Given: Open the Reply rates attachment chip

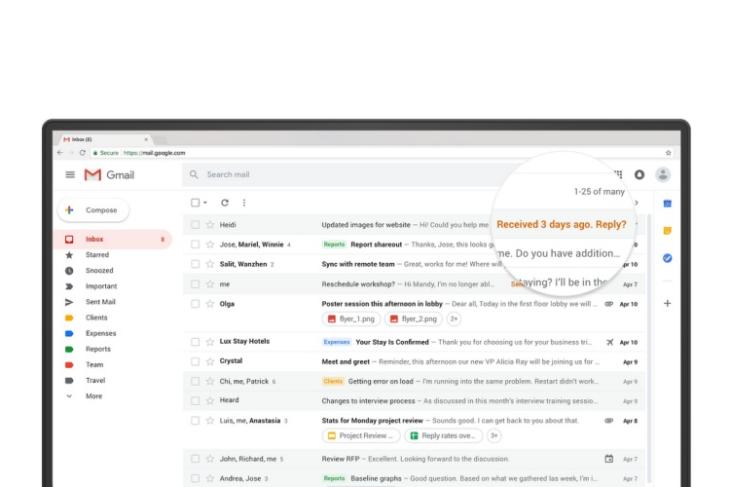Looking at the screenshot, I should pyautogui.click(x=443, y=436).
